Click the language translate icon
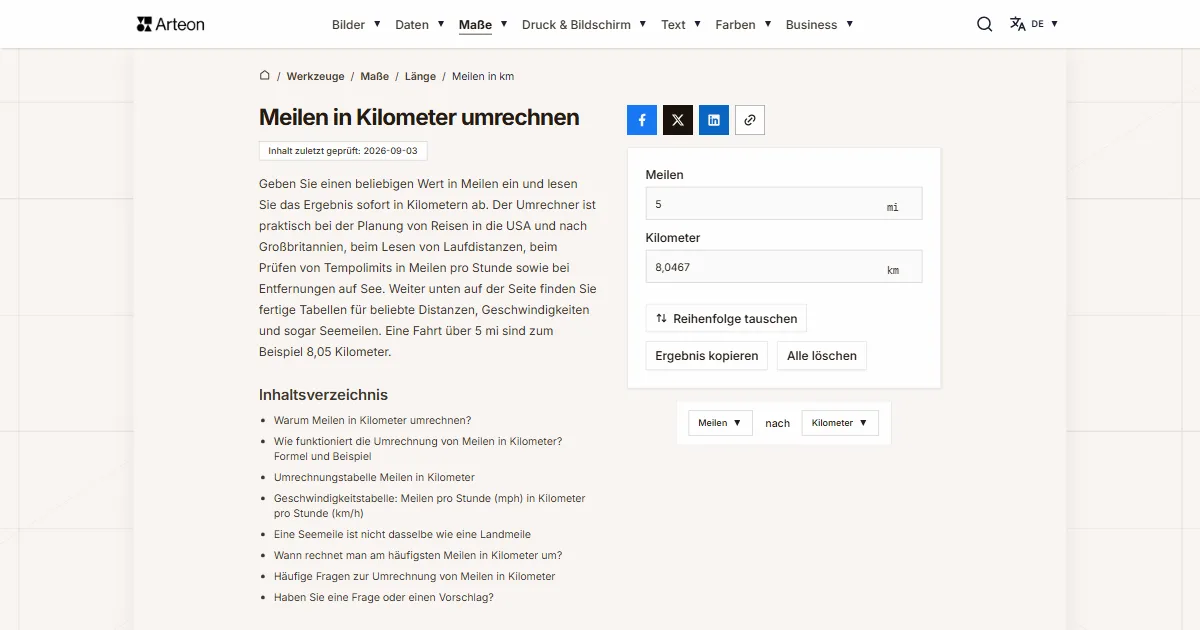The image size is (1200, 630). tap(1018, 24)
